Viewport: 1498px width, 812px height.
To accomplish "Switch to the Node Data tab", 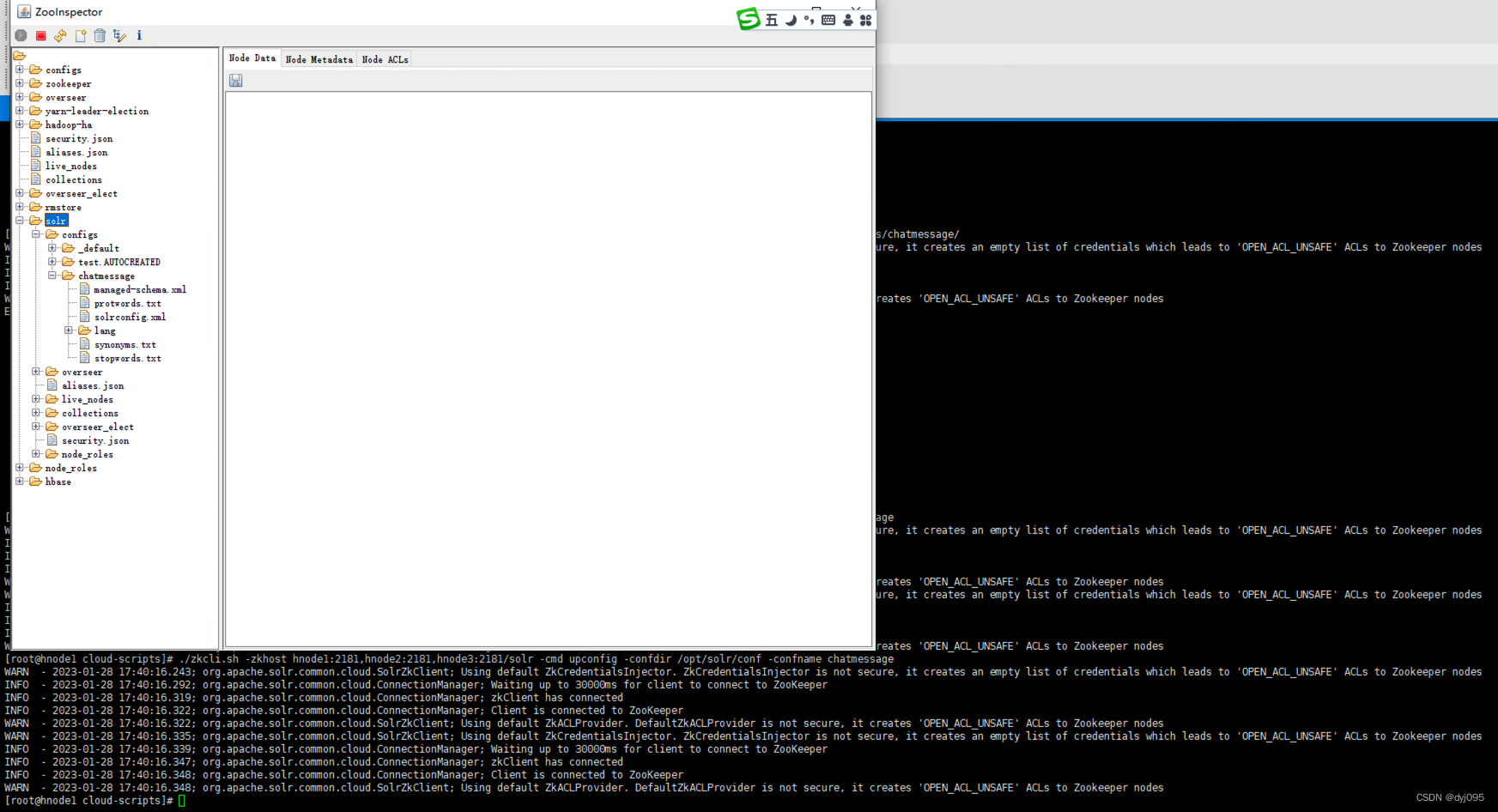I will tap(252, 58).
